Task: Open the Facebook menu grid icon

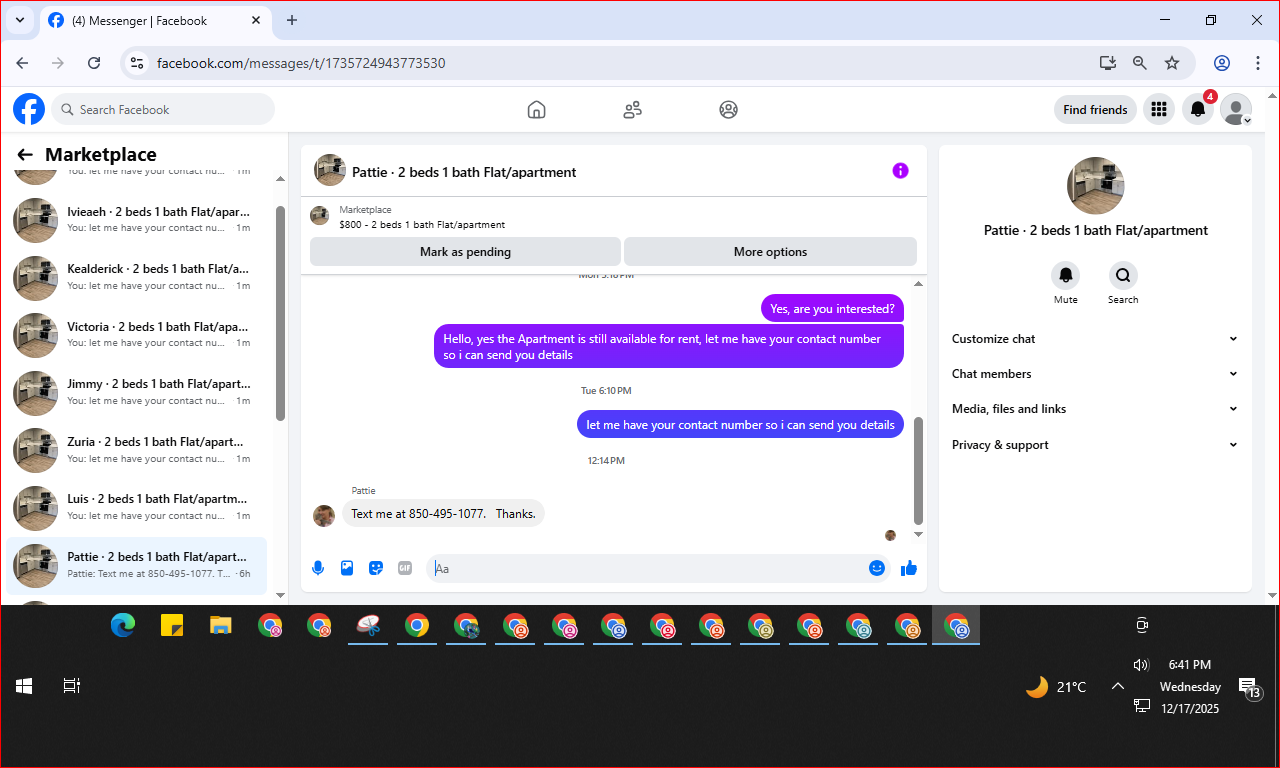Action: tap(1159, 110)
